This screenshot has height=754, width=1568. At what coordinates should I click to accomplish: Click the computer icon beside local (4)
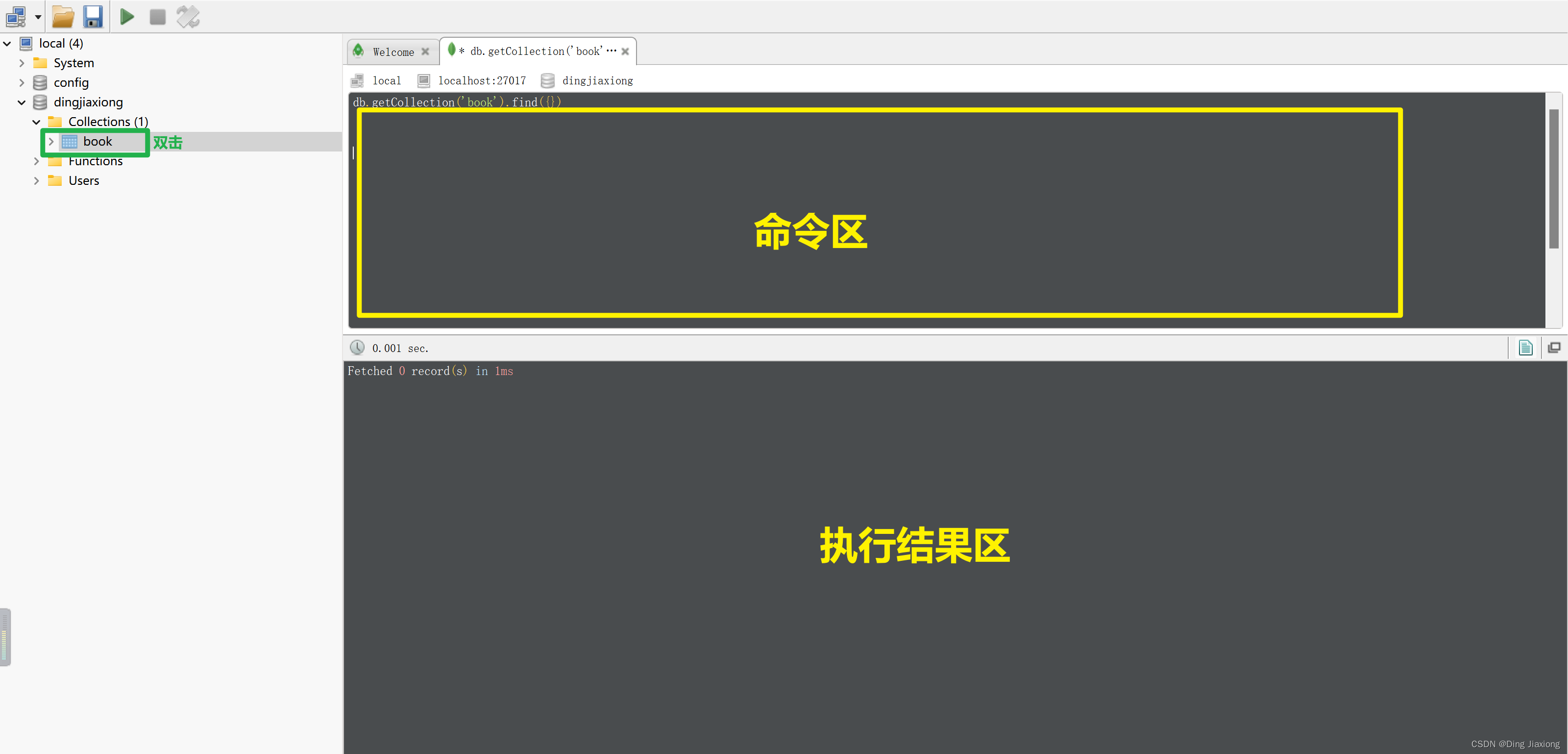pos(26,43)
